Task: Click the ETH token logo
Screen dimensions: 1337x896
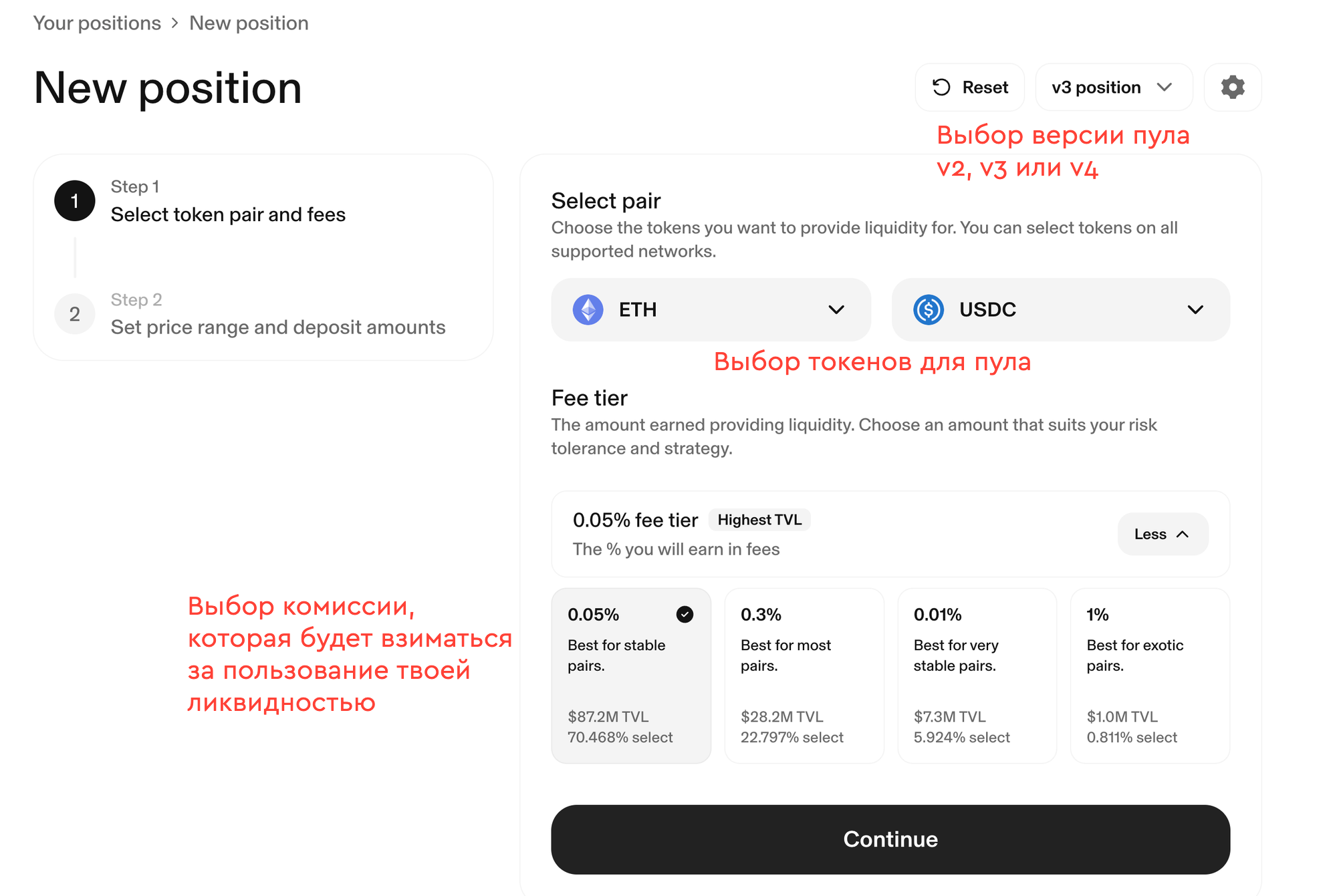Action: click(588, 310)
